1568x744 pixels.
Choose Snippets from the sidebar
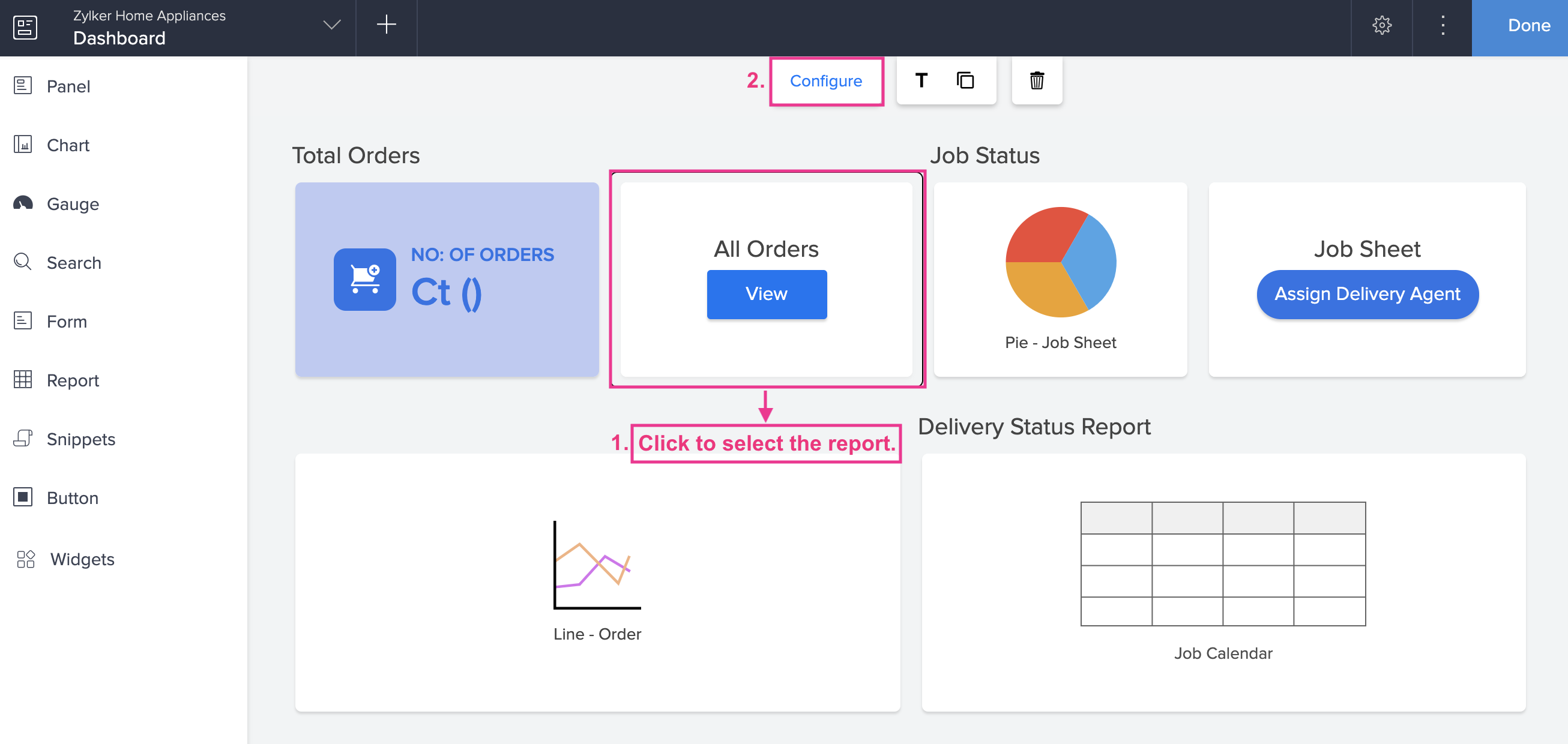[80, 439]
